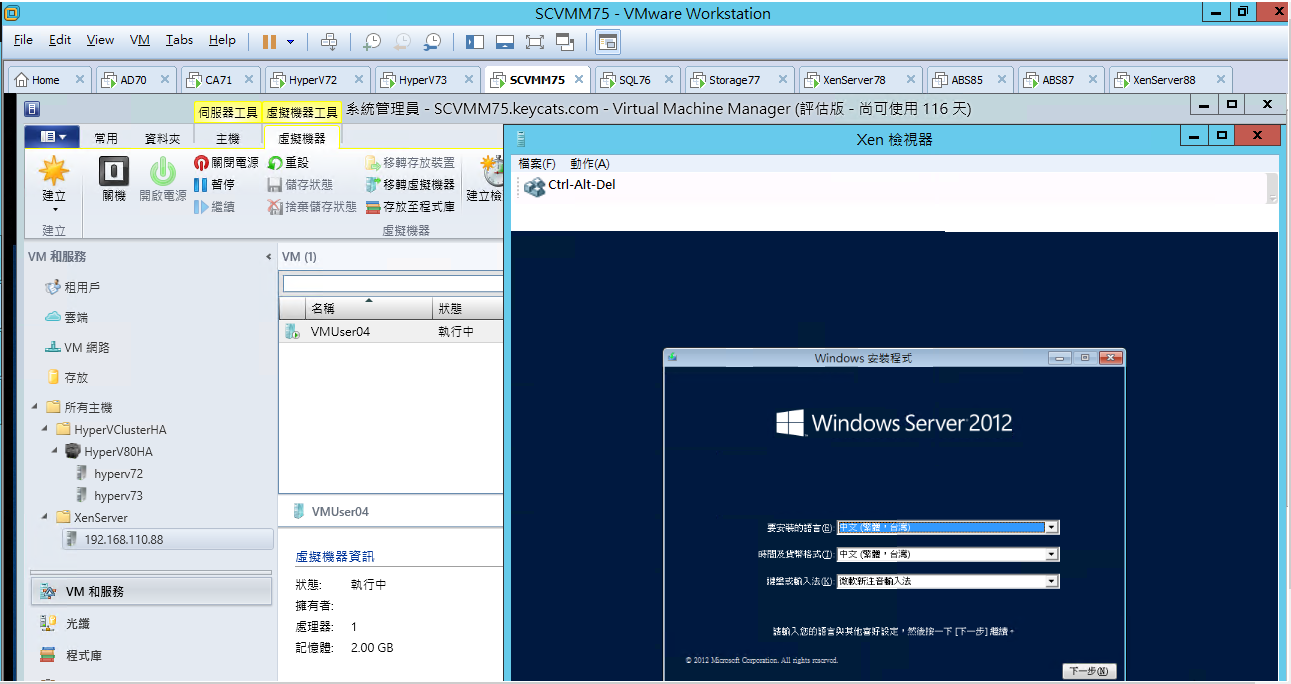Open the VMware Help menu
This screenshot has width=1291, height=684.
click(x=222, y=40)
